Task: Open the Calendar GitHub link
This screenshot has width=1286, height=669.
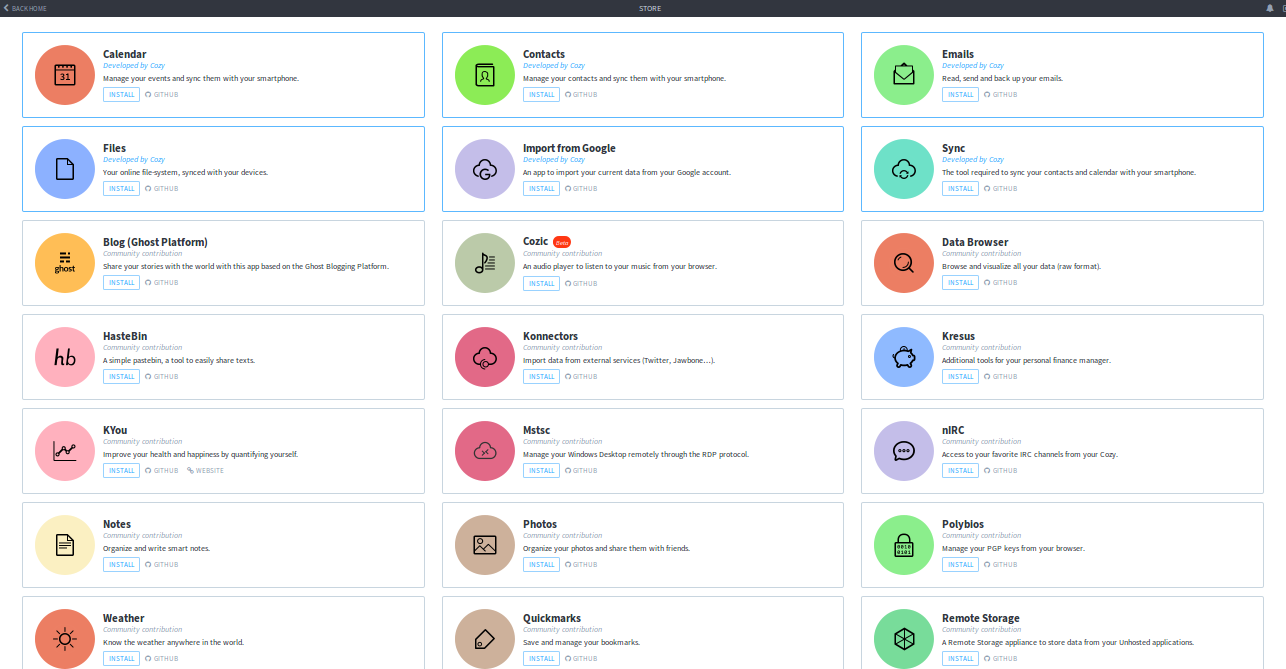Action: click(162, 95)
